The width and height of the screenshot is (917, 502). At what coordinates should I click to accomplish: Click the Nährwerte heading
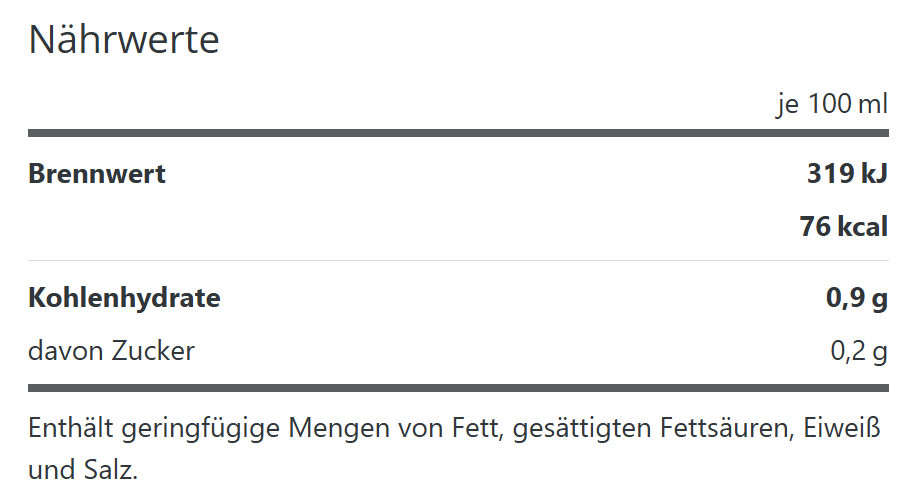[124, 41]
